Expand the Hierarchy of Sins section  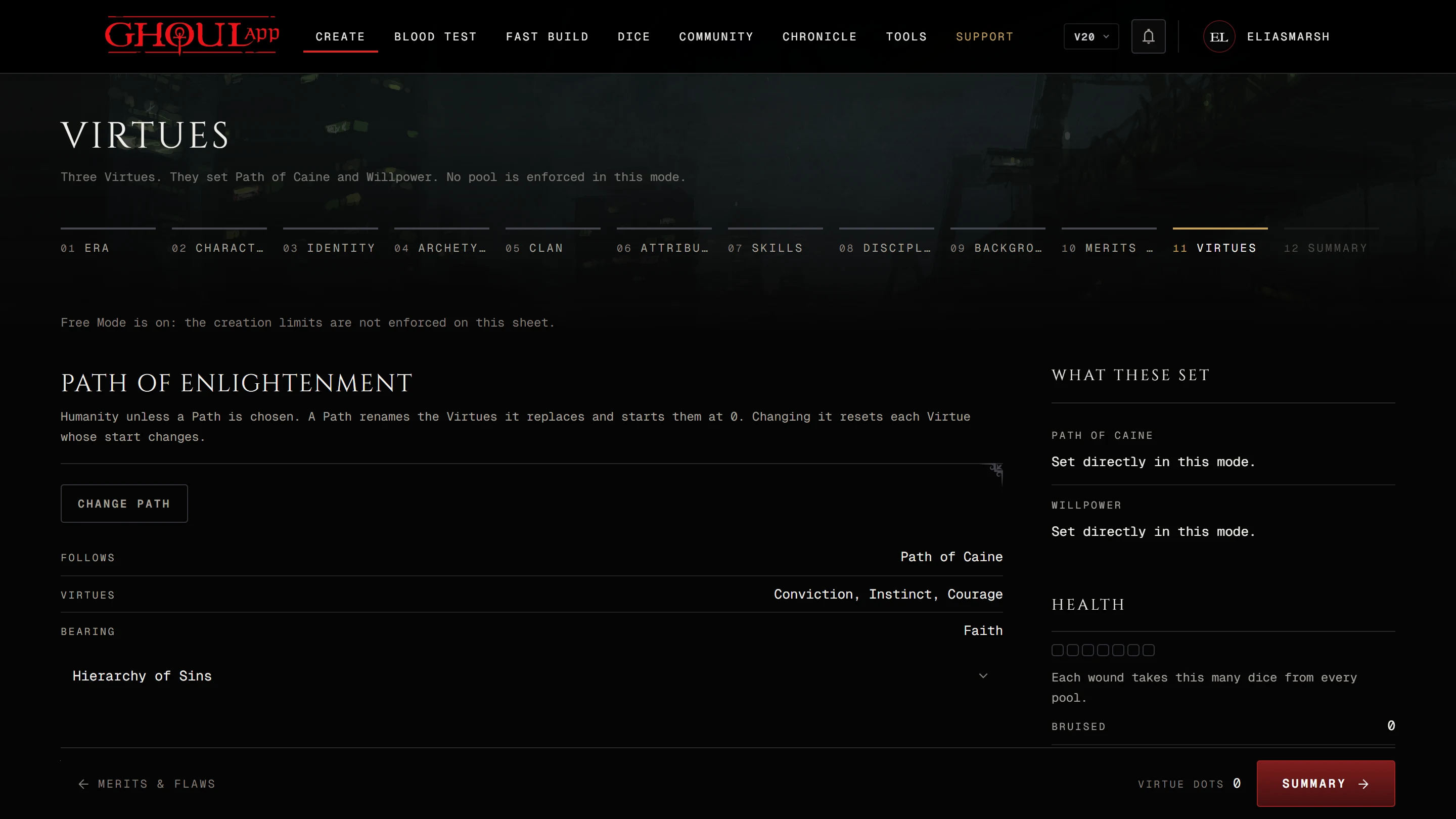(531, 676)
